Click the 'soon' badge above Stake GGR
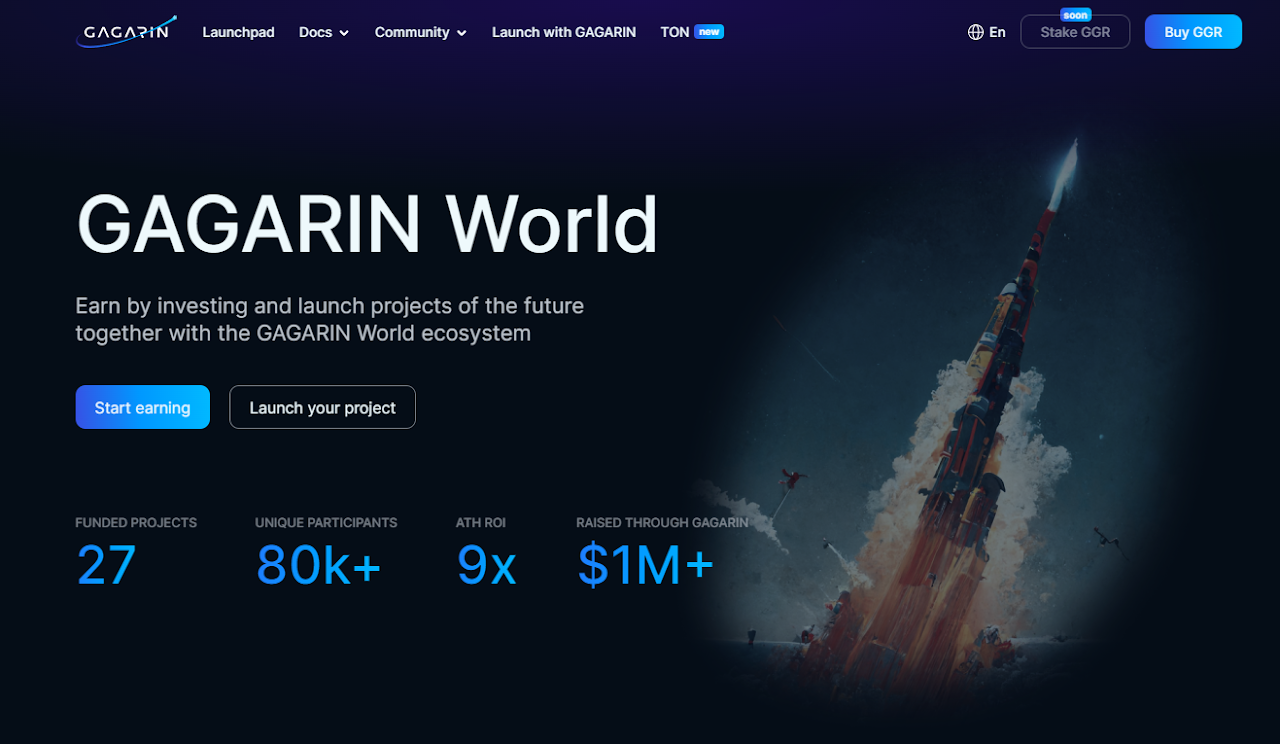Screen dimensions: 1280x744 1076,15
